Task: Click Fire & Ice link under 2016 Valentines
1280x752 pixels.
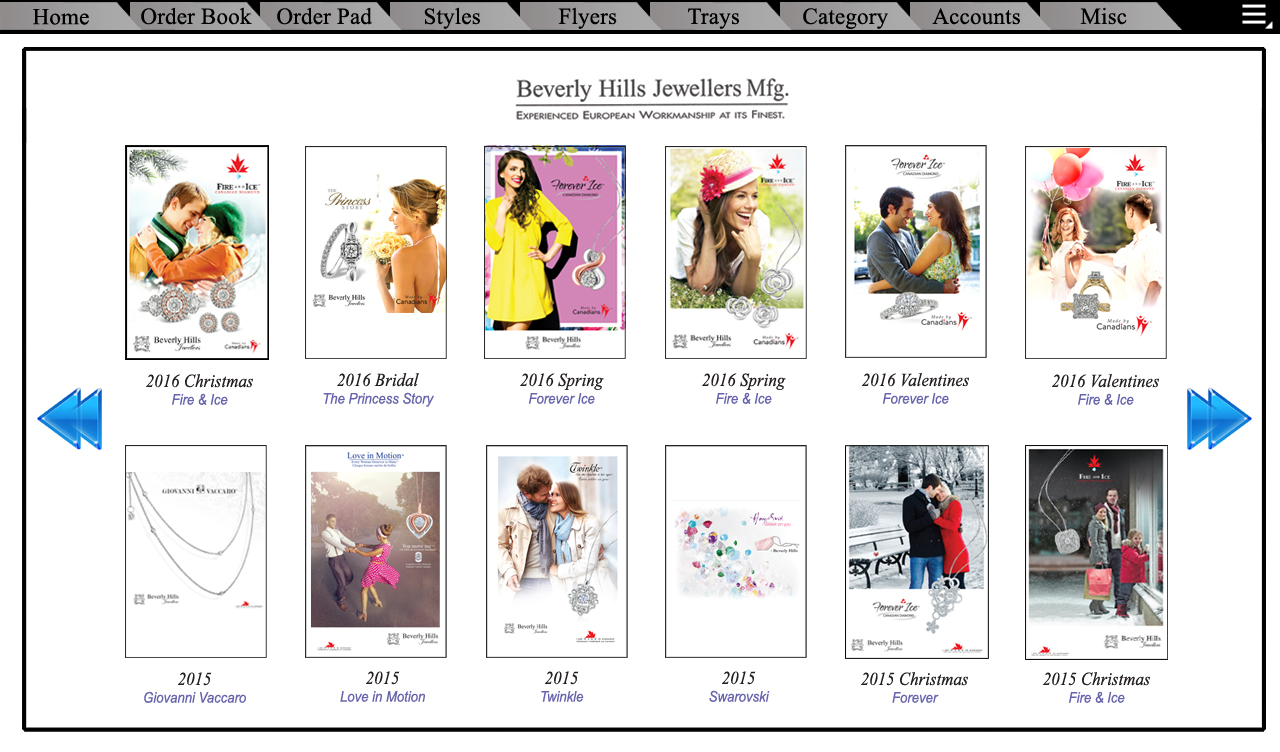Action: point(1106,400)
